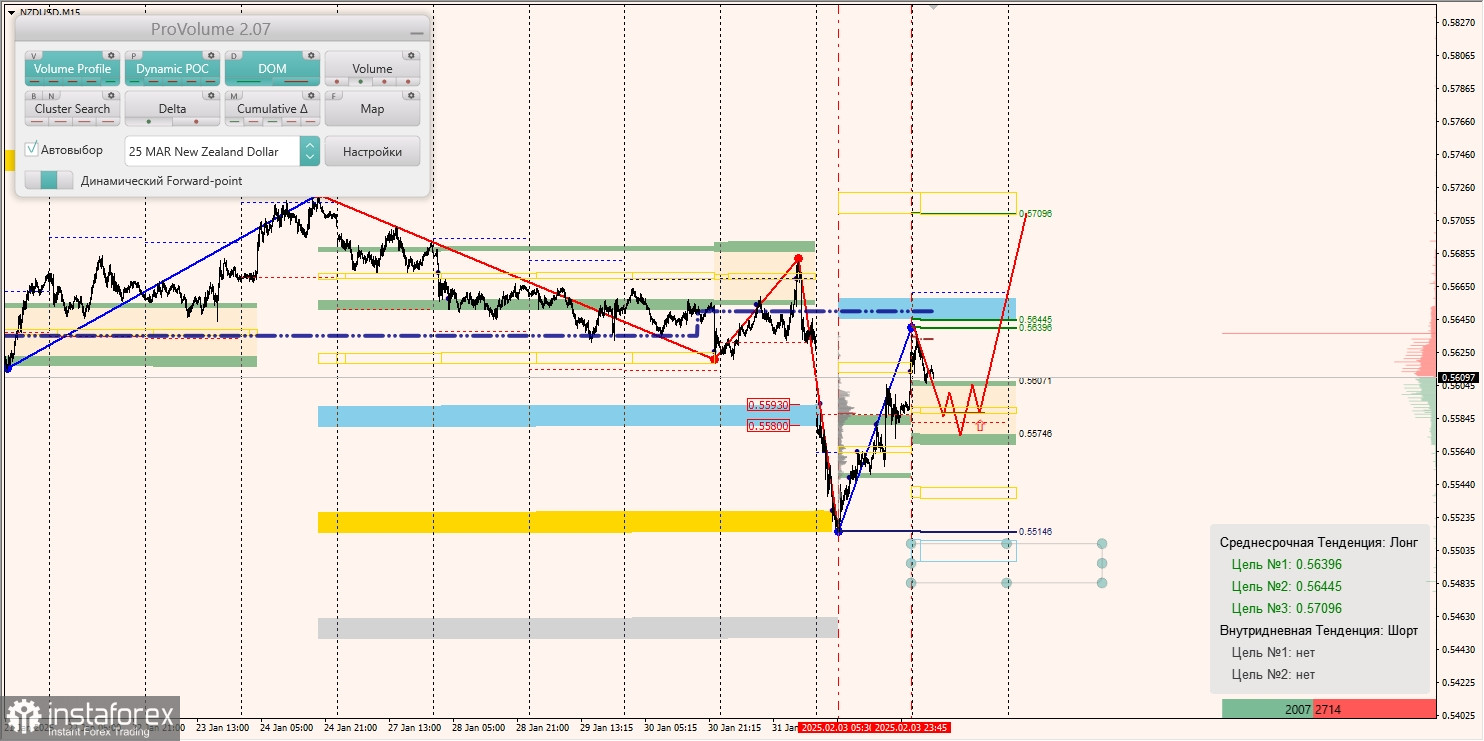This screenshot has height=741, width=1484.
Task: Click the 0.55930 price level label
Action: point(768,405)
